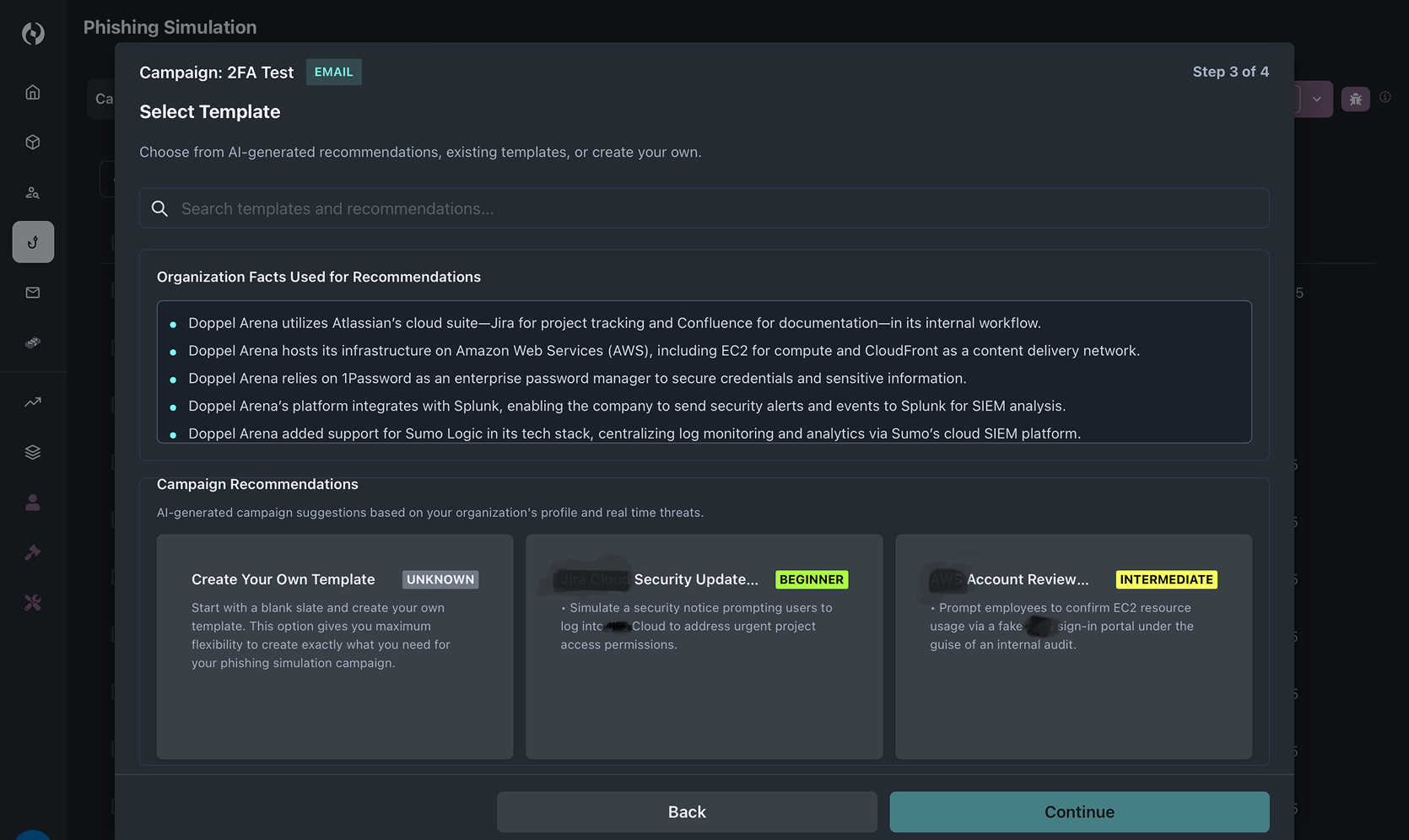This screenshot has height=840, width=1409.
Task: Select the Security Update beginner template card
Action: tap(704, 646)
